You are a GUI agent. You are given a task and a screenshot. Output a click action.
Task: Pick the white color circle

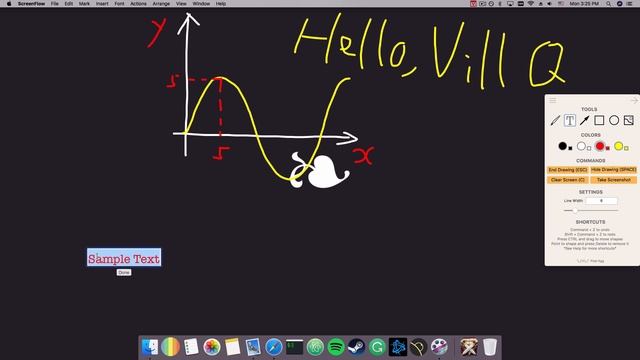click(581, 146)
